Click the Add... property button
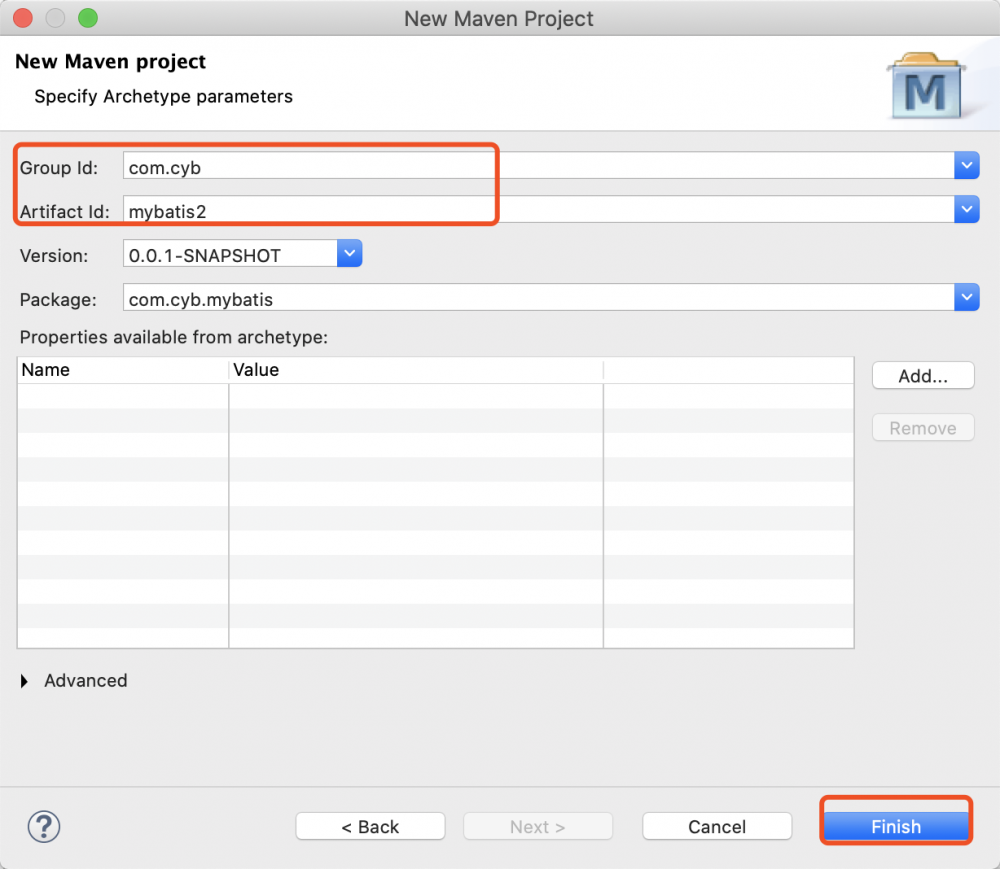 (923, 376)
